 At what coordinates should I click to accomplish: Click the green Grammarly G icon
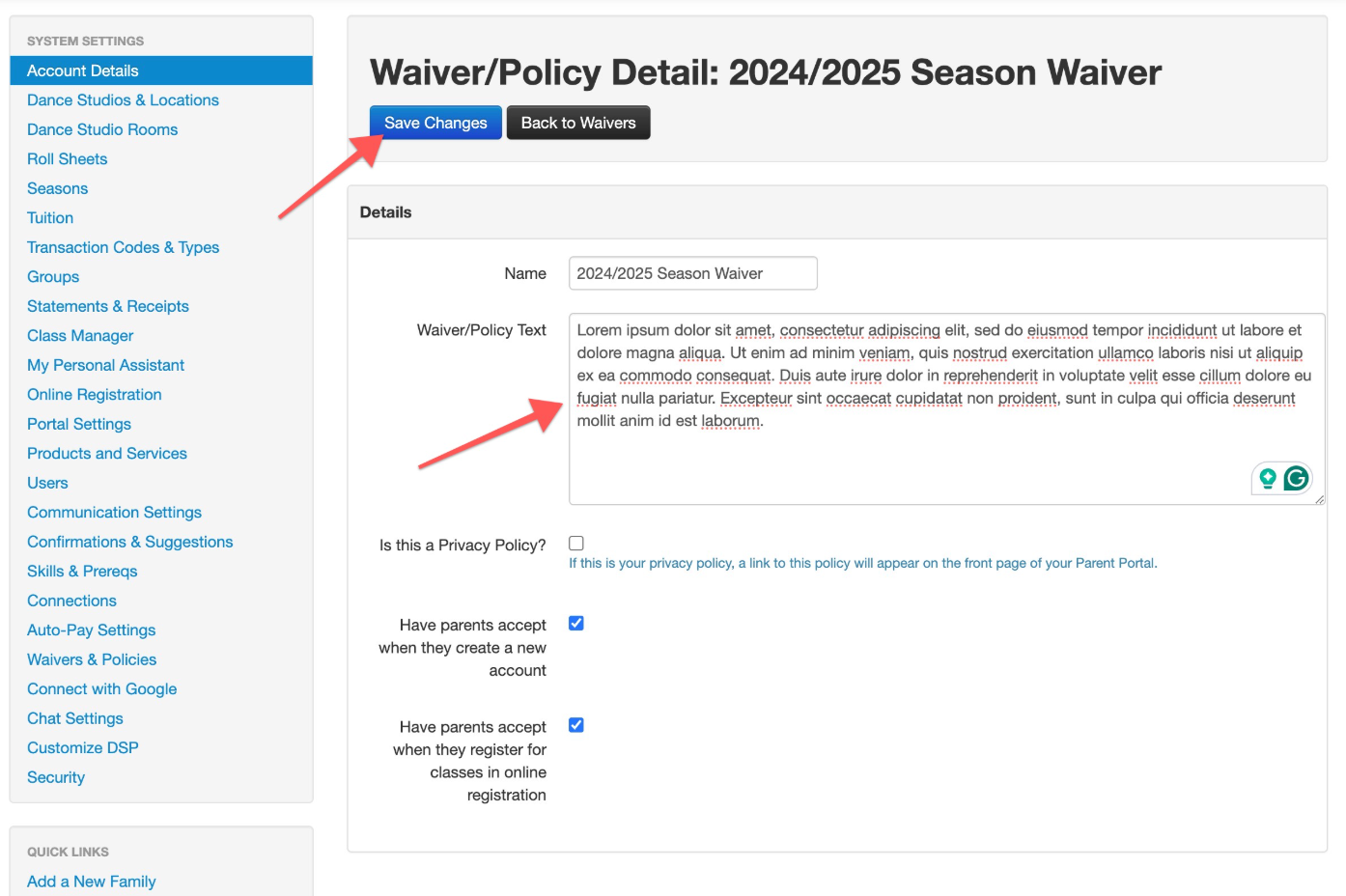pos(1296,478)
